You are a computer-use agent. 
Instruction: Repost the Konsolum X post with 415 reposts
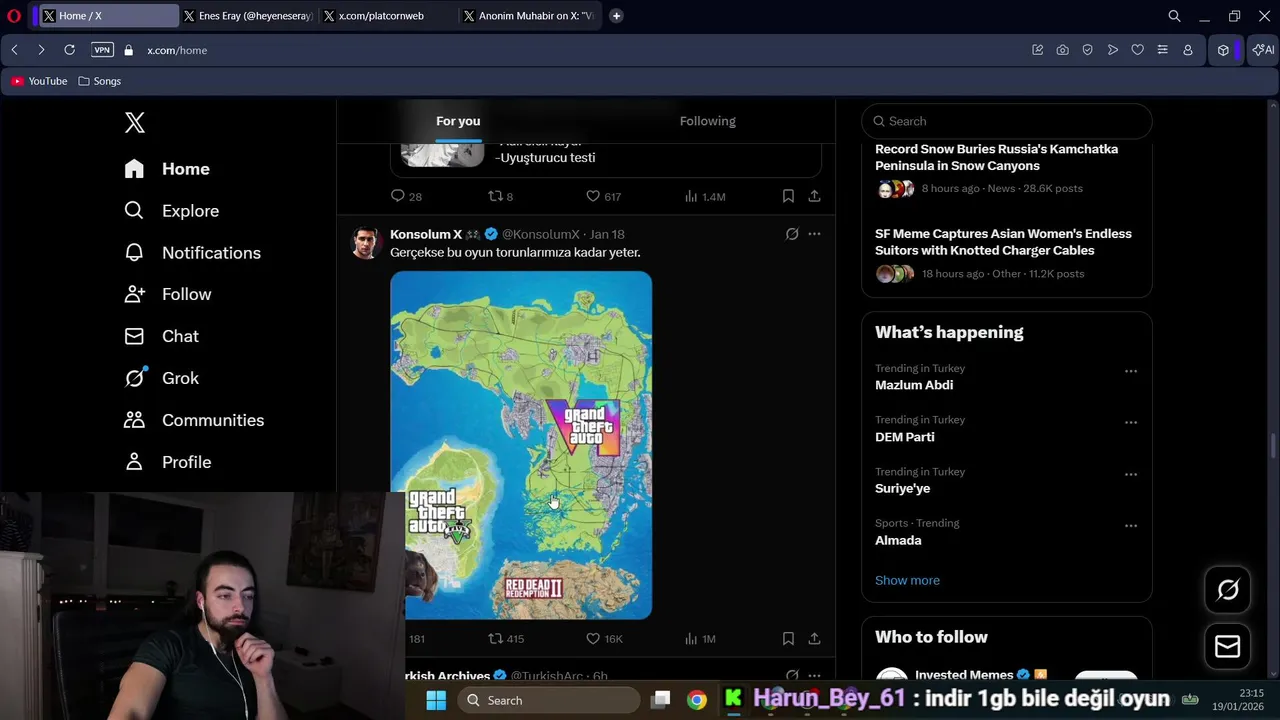506,638
